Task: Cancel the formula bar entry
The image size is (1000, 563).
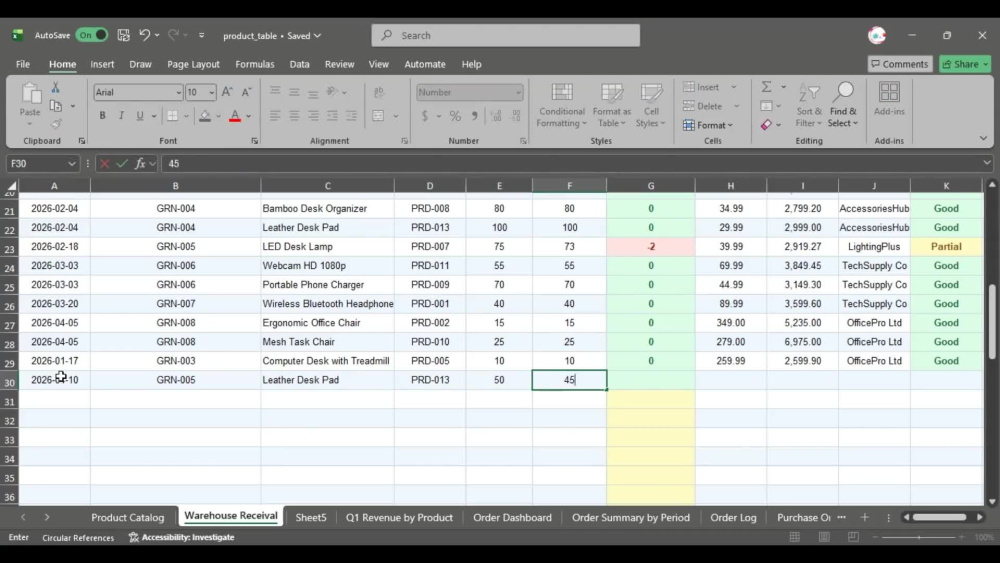Action: [x=105, y=164]
